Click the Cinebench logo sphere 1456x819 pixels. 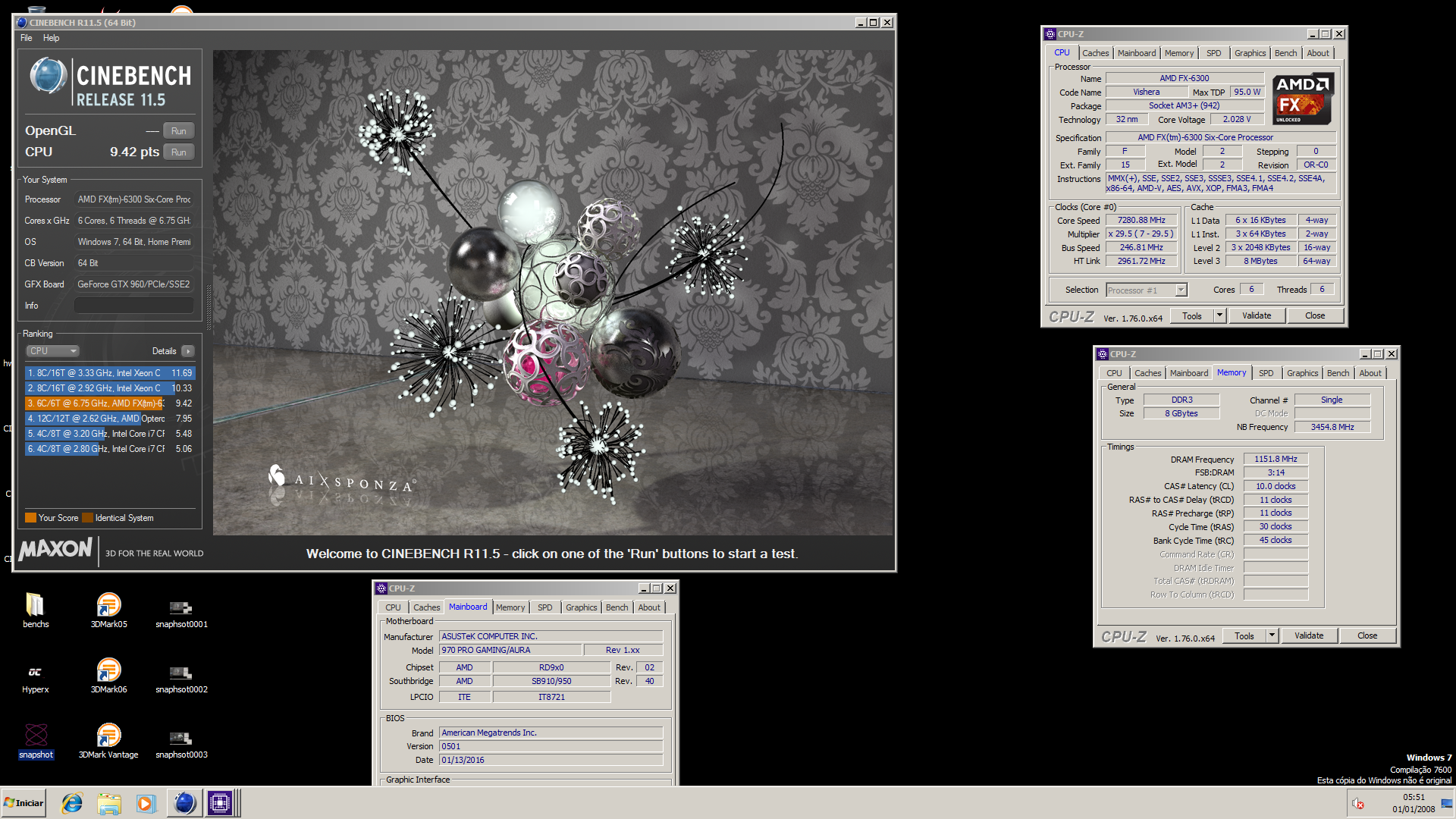pos(49,76)
